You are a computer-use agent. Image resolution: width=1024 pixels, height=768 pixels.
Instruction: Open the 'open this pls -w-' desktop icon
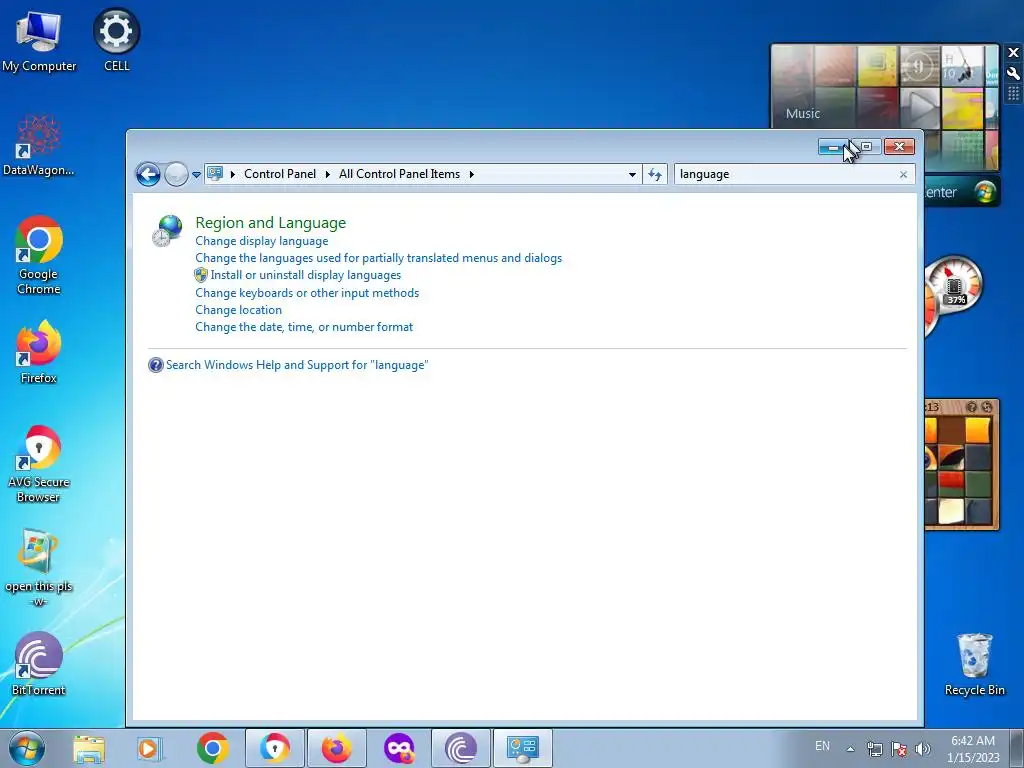tap(39, 568)
